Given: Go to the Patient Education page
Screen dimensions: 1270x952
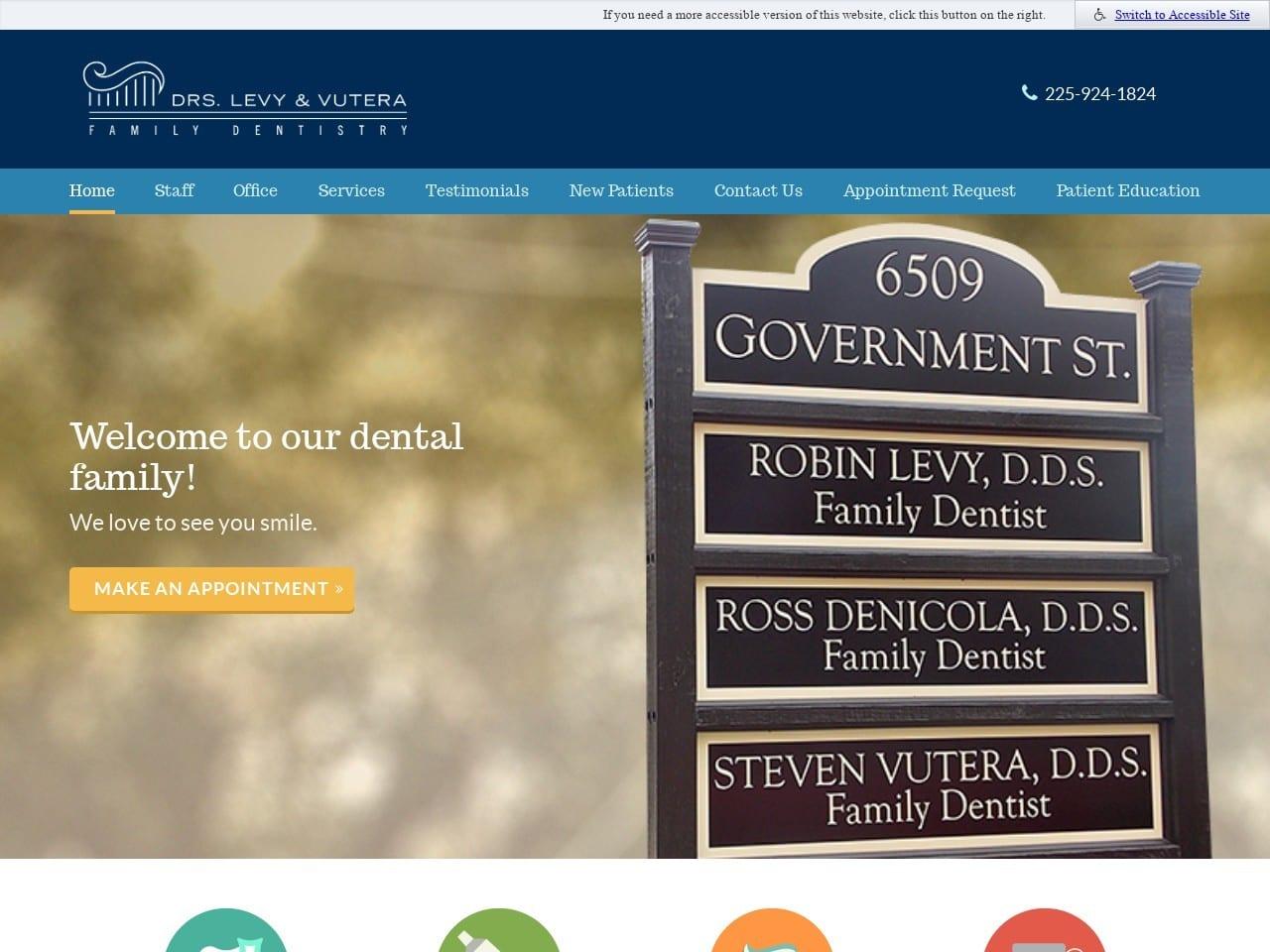Looking at the screenshot, I should (x=1128, y=190).
